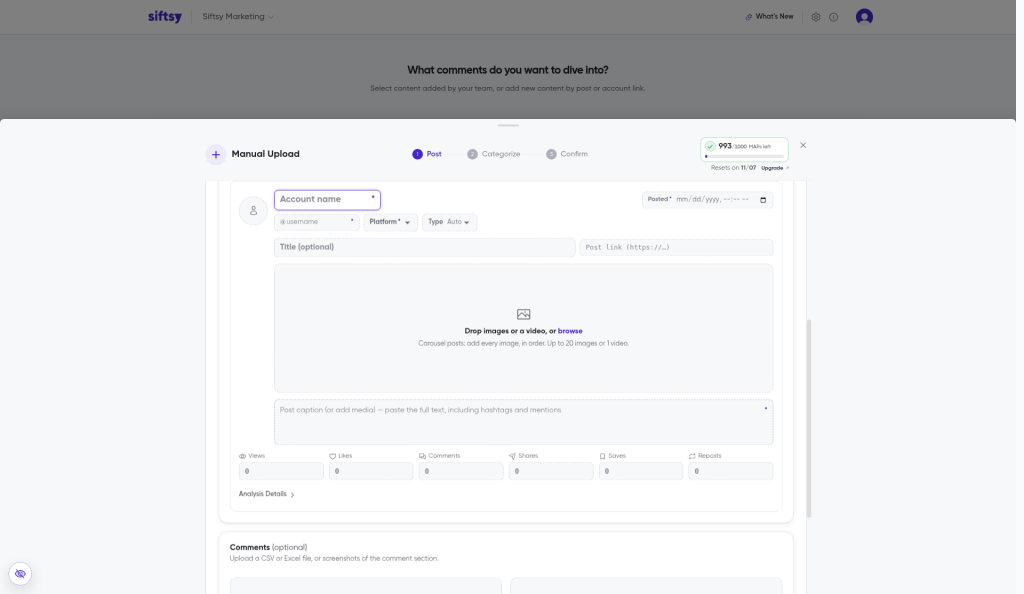Select the Post step tab

click(426, 154)
